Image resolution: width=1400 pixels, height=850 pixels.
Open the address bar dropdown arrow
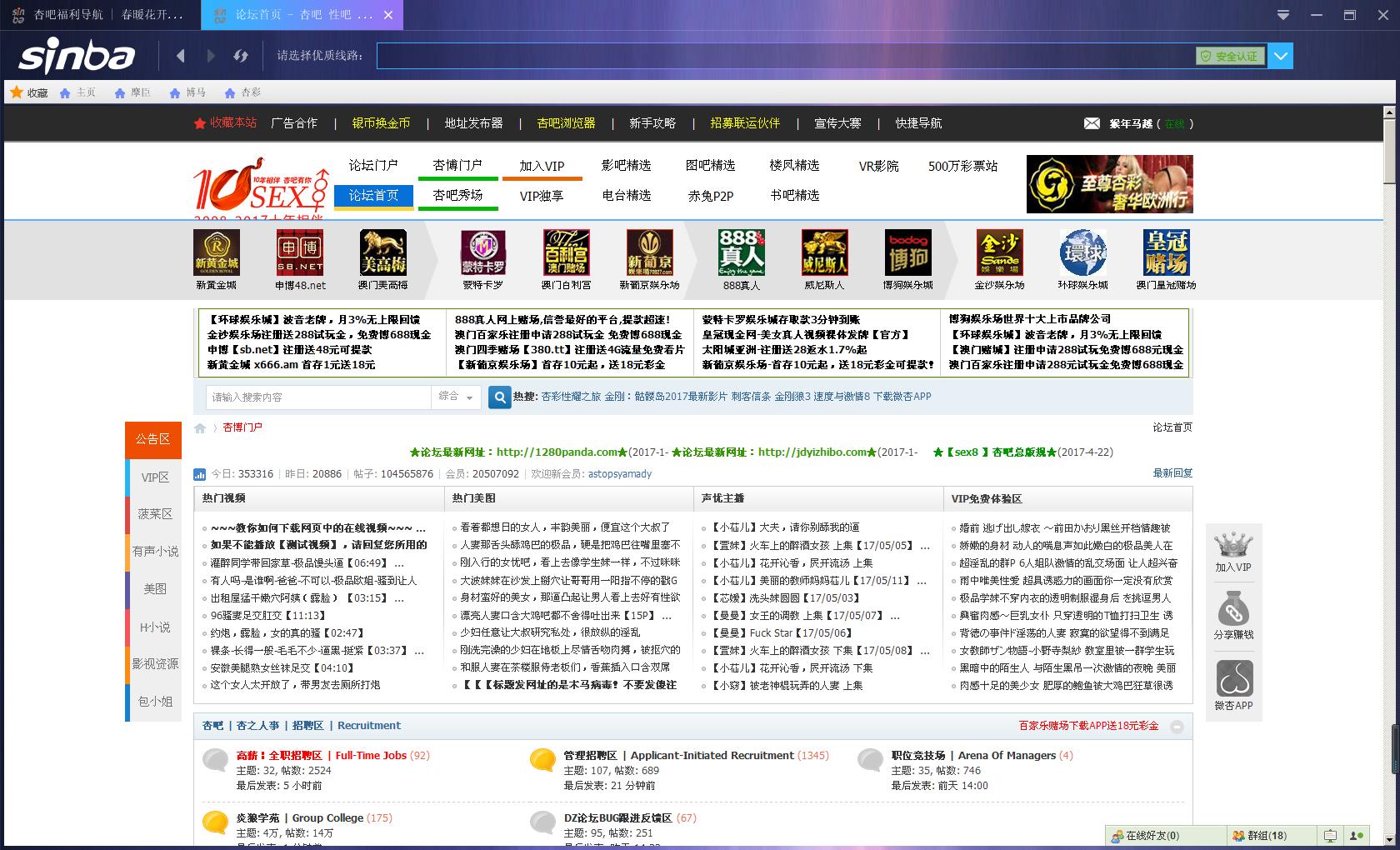point(1281,55)
